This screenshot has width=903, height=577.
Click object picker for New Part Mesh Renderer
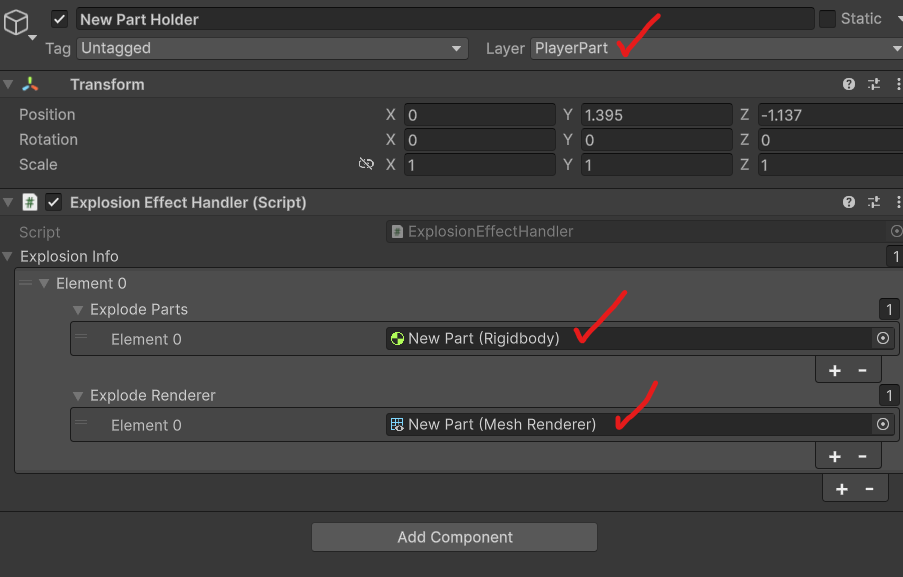coord(883,425)
